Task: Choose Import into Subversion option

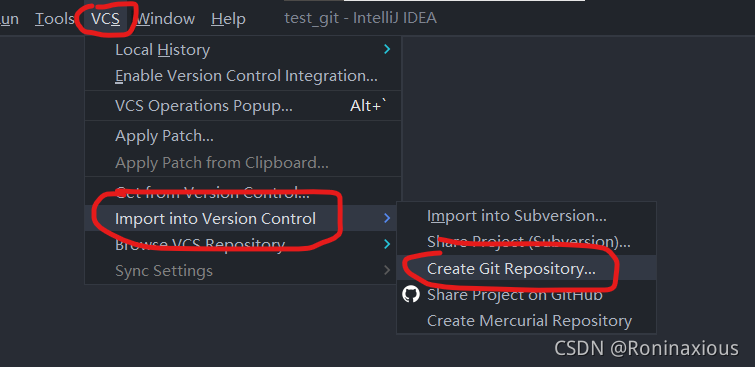Action: pyautogui.click(x=526, y=216)
